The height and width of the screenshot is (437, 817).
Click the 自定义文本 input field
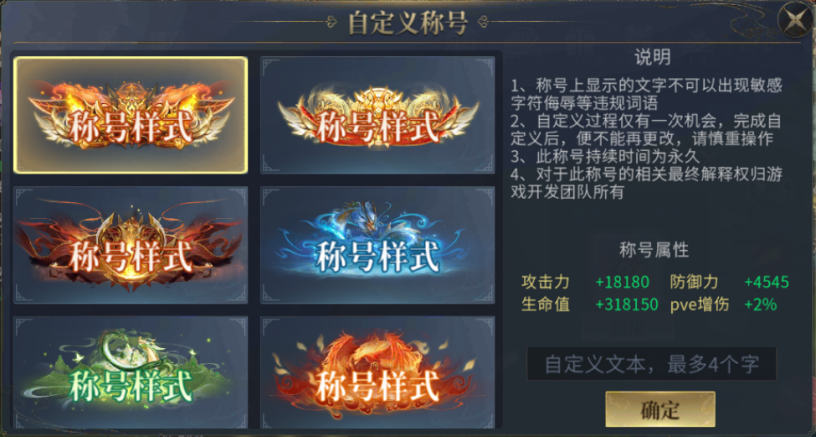[651, 364]
